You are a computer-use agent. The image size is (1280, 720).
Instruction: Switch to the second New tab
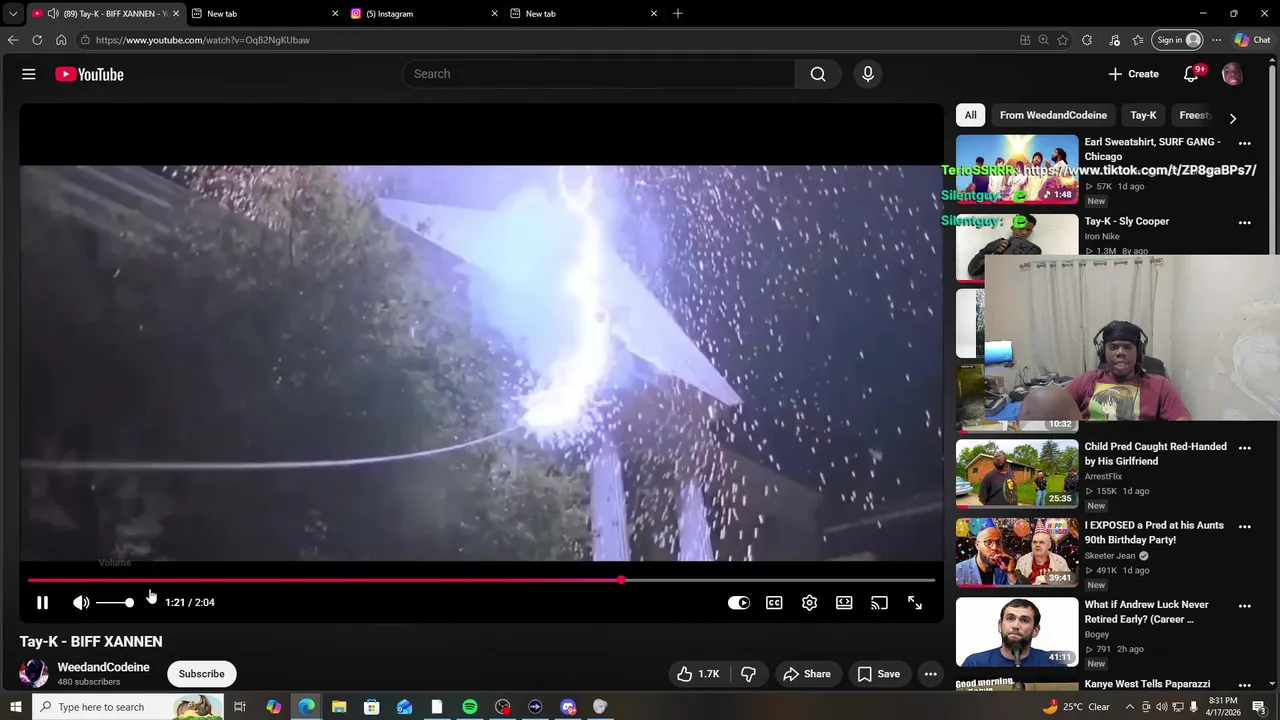[x=583, y=14]
